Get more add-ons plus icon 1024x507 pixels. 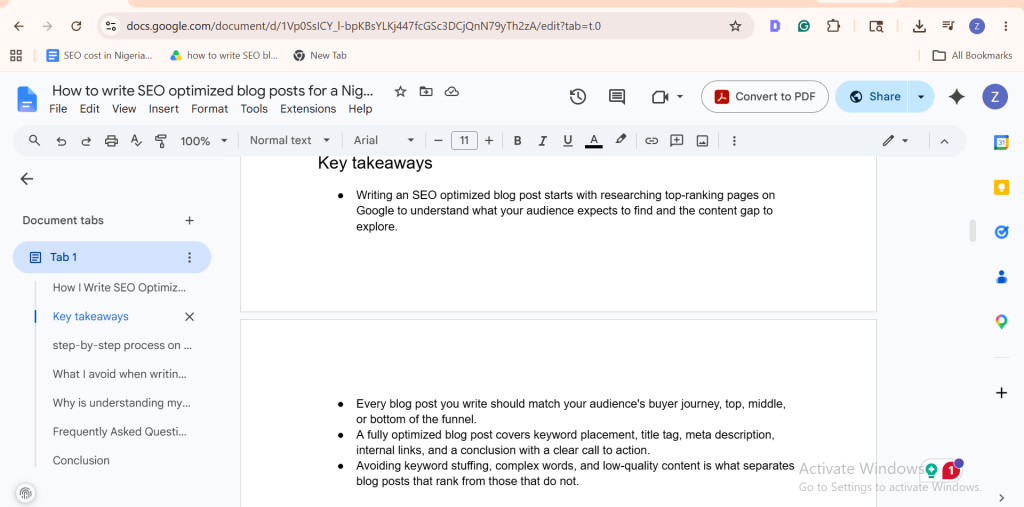point(1001,393)
